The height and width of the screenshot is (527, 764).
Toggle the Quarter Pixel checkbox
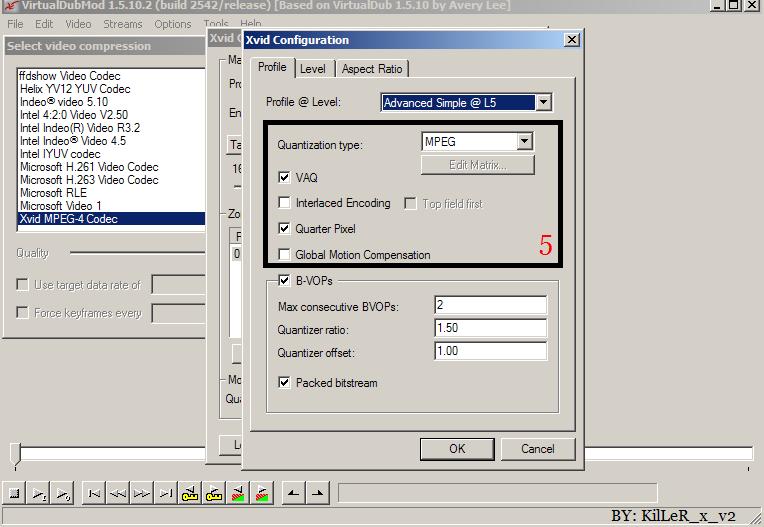tap(284, 228)
